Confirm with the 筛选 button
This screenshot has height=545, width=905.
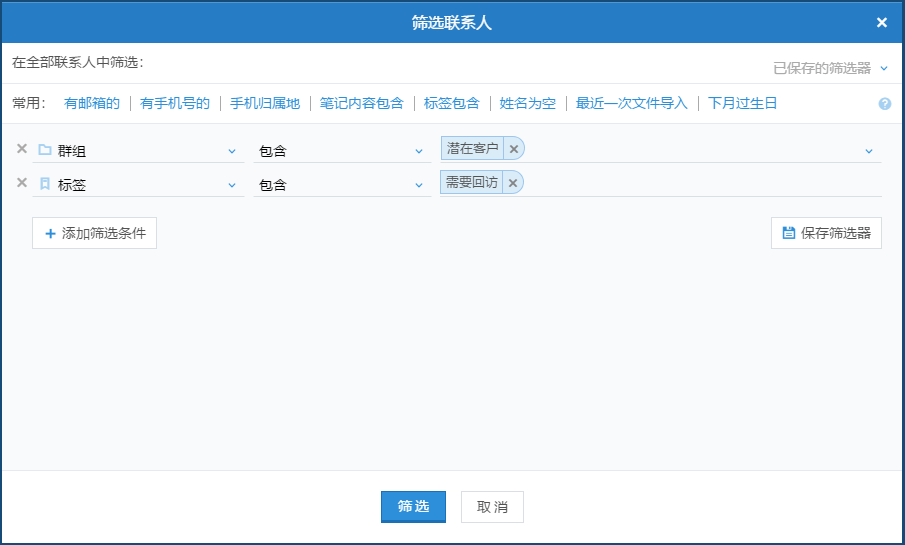pos(413,507)
